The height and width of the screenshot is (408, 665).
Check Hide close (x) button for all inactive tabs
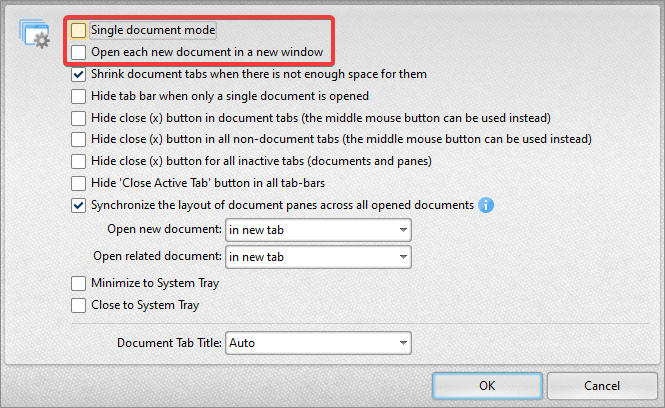click(78, 161)
